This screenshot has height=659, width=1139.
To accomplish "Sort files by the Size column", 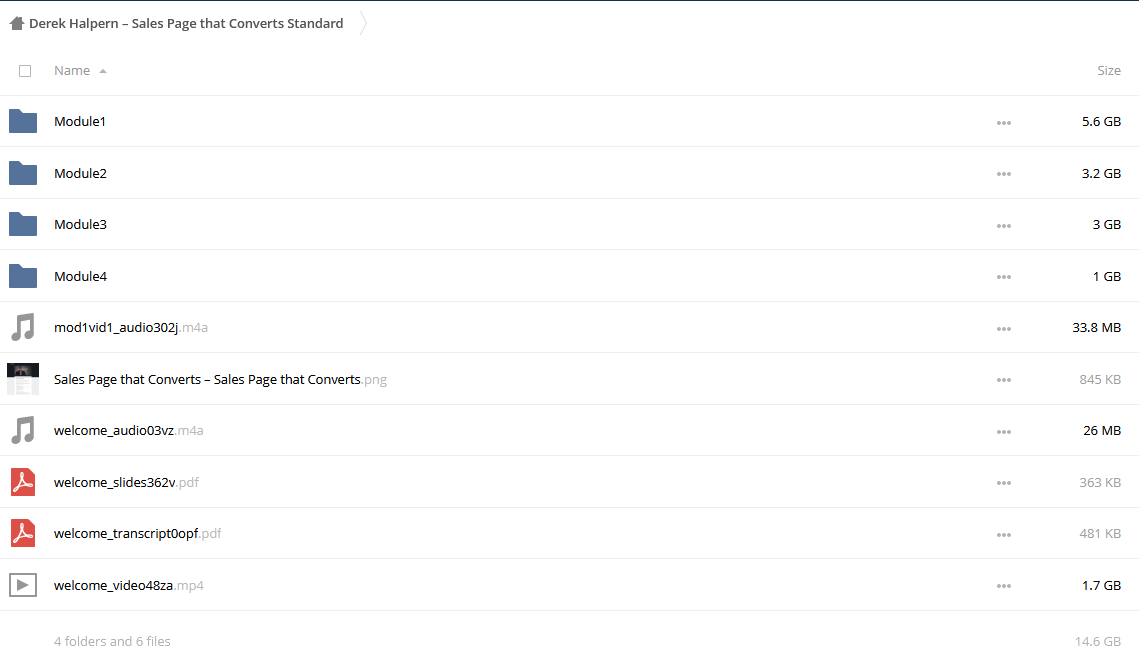I will tap(1108, 70).
